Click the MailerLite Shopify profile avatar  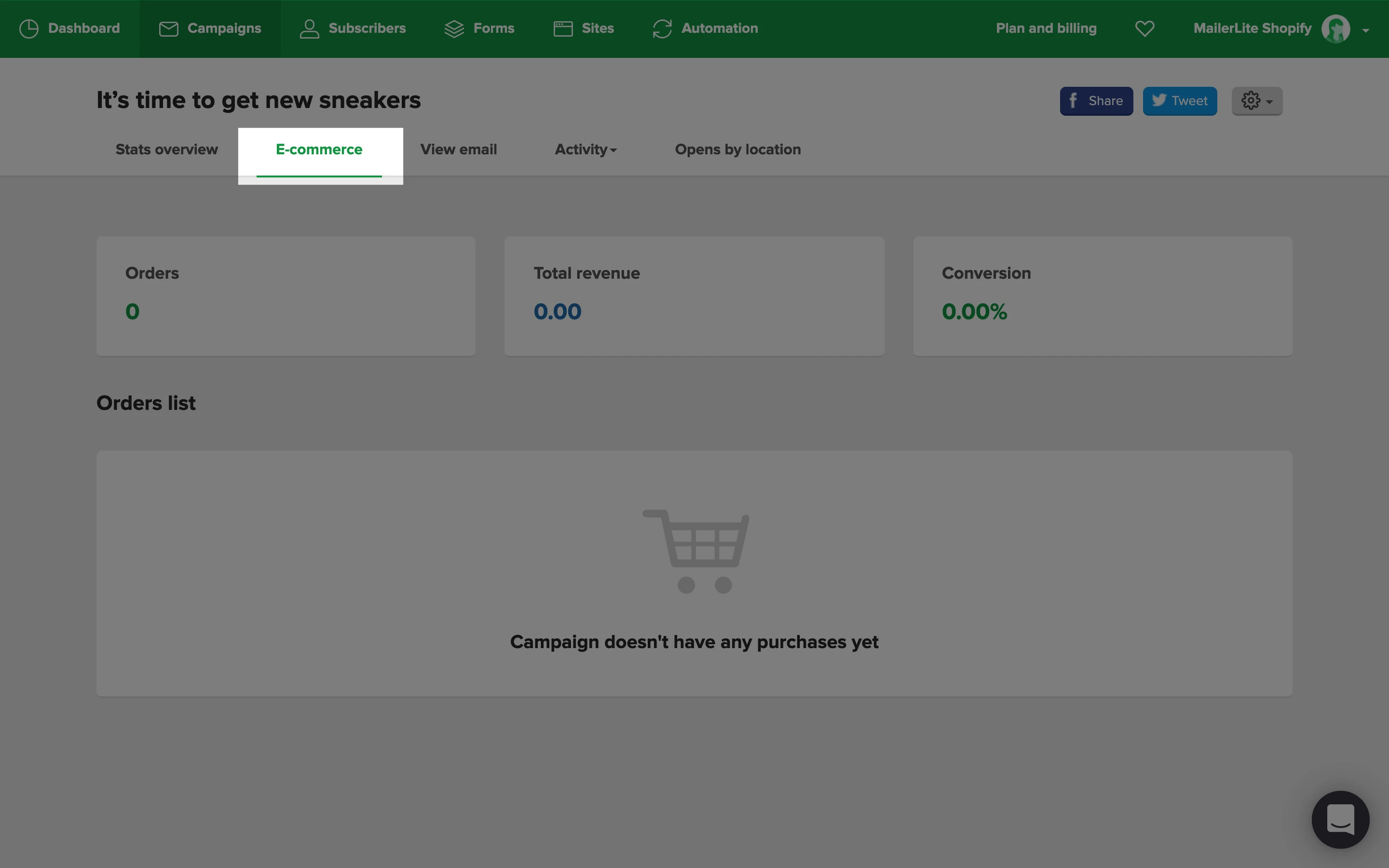click(1335, 29)
